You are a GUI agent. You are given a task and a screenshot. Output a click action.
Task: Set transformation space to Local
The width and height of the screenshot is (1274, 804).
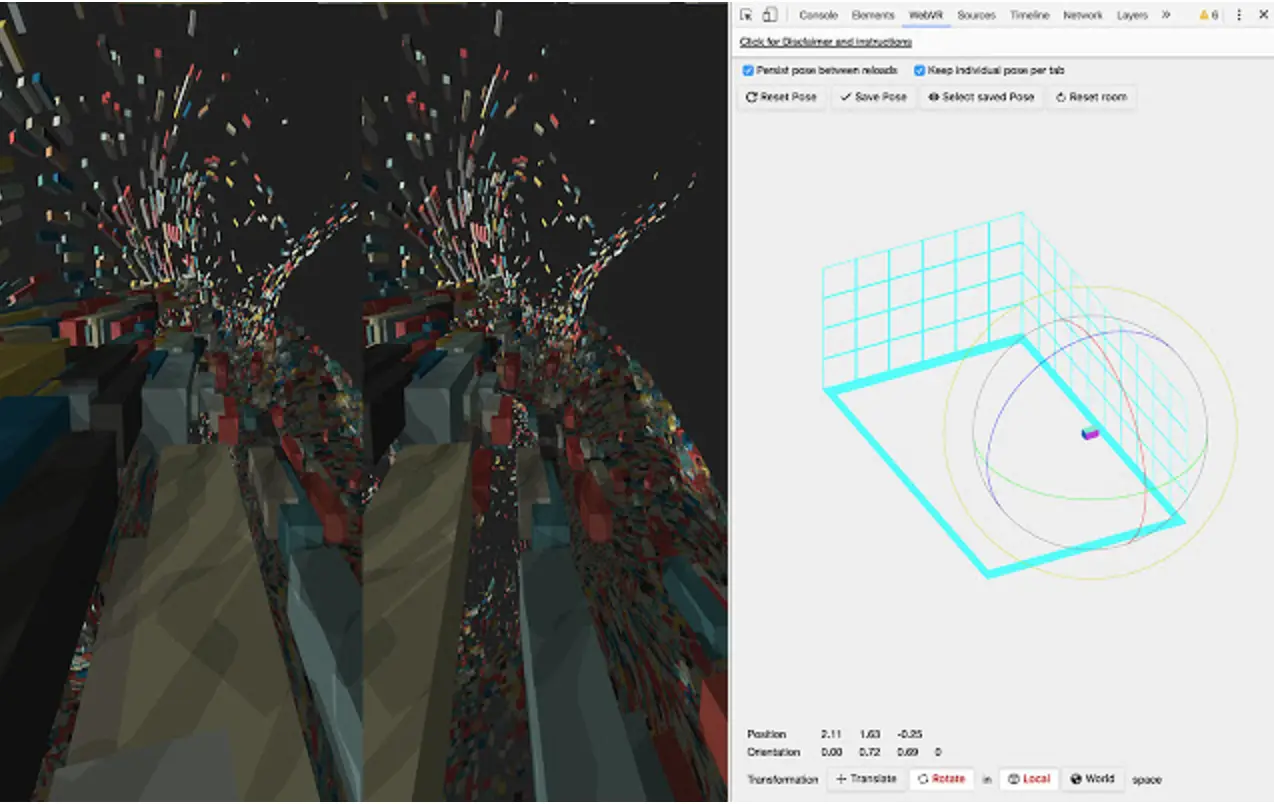(1029, 779)
